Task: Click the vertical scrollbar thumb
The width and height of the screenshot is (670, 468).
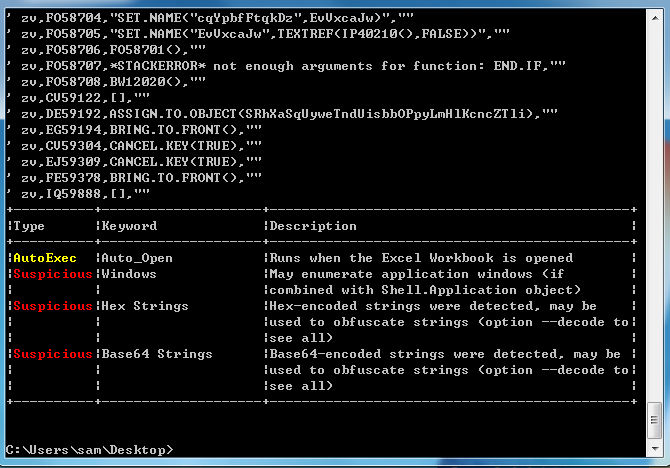Action: point(655,420)
